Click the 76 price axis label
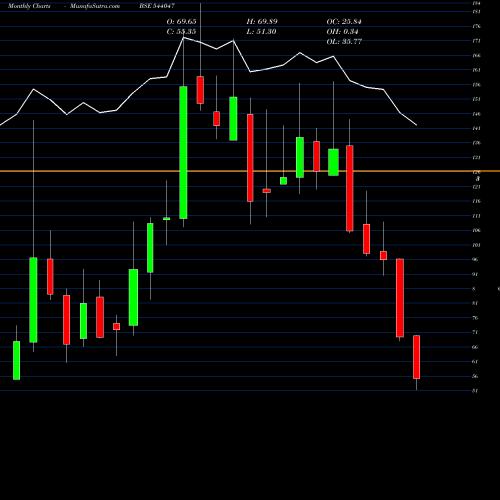Screen dimensions: 500x500 475,318
